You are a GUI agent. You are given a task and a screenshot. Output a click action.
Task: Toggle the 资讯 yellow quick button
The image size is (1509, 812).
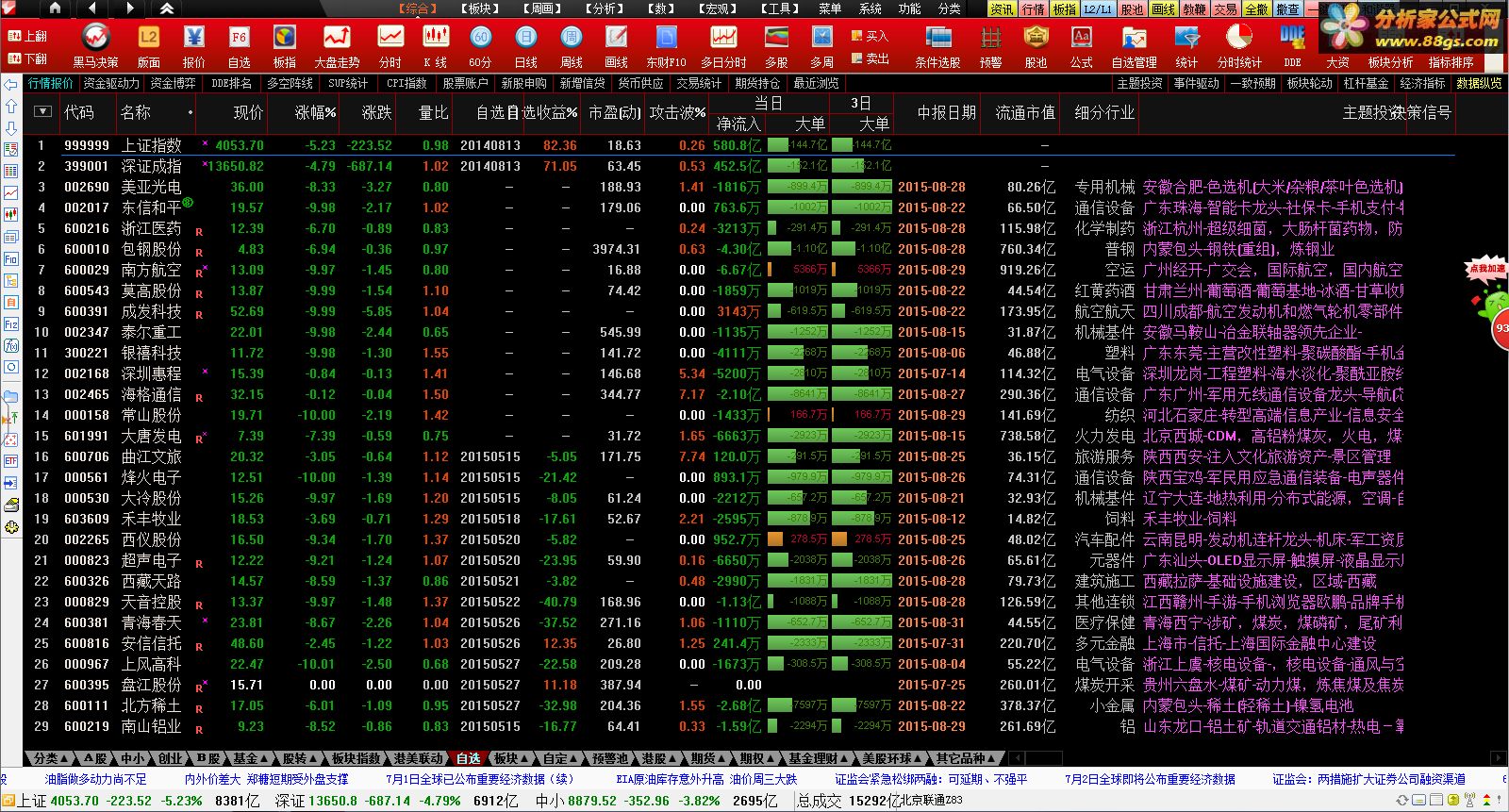click(x=1002, y=8)
